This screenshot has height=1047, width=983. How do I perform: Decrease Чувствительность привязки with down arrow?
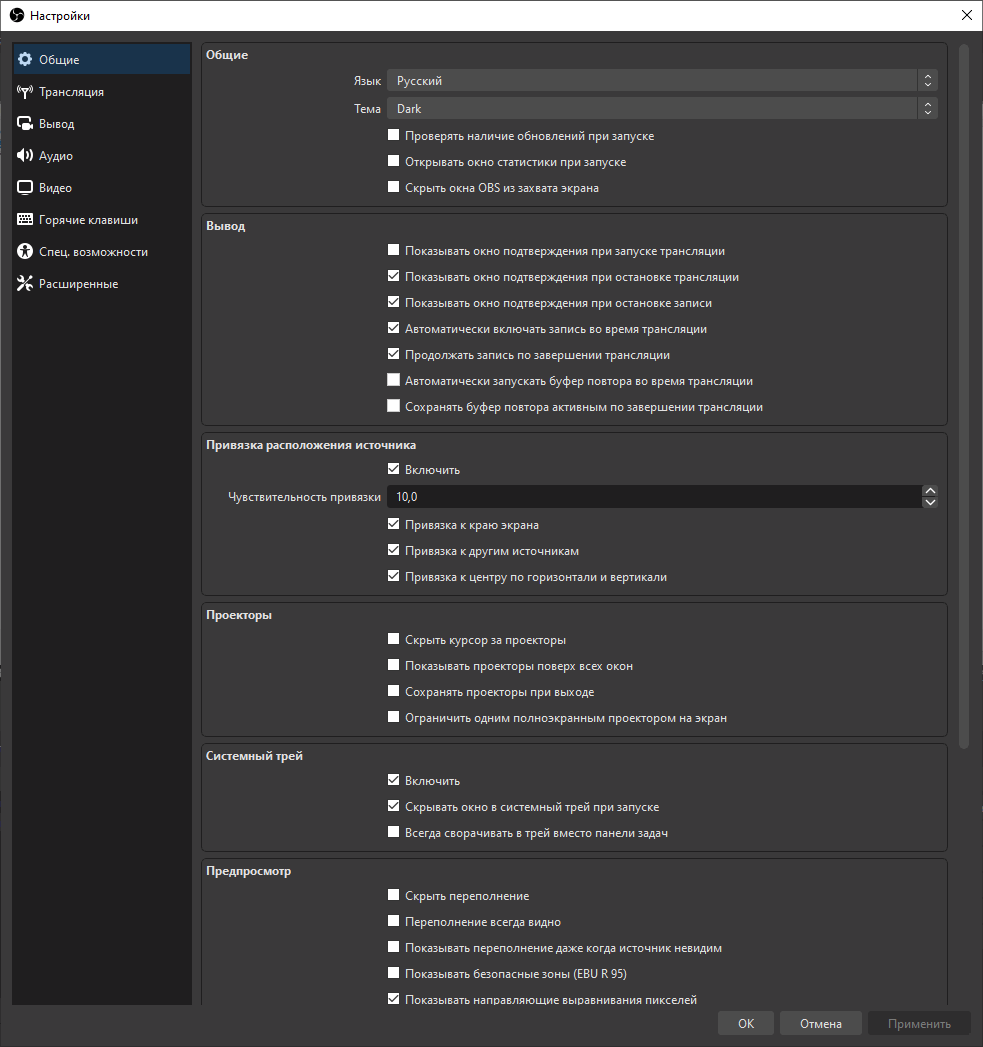coord(930,502)
